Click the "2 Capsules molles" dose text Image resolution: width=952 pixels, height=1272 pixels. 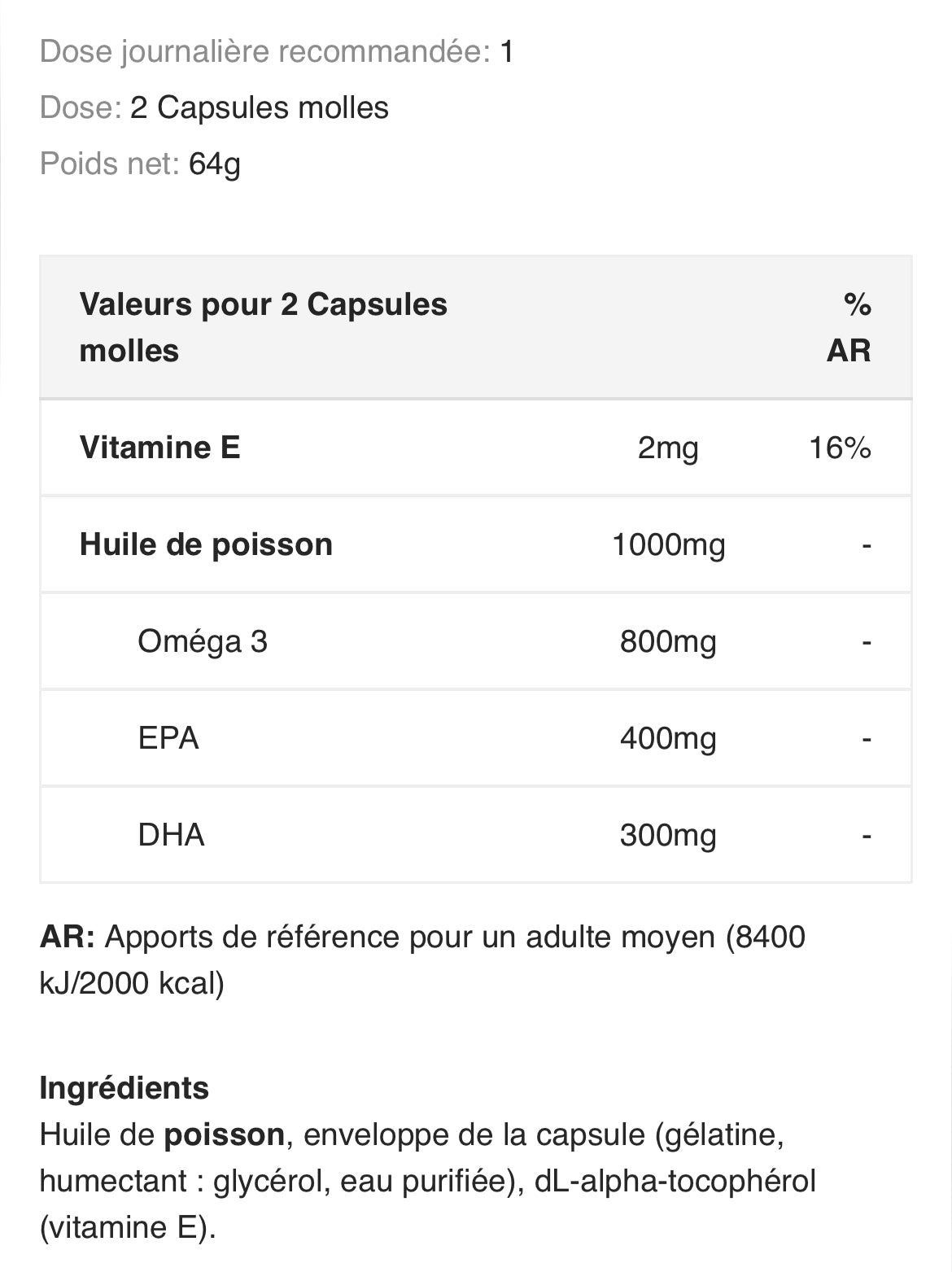click(259, 107)
